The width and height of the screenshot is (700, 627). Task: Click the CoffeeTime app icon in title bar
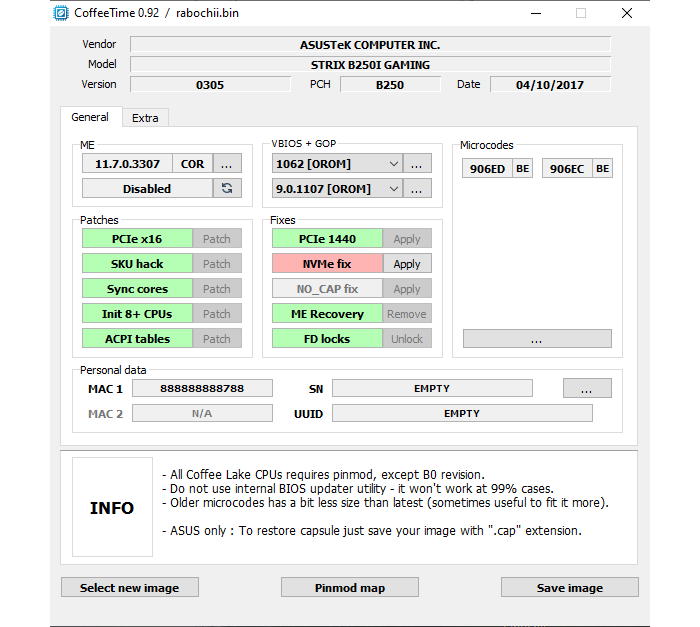[x=61, y=13]
